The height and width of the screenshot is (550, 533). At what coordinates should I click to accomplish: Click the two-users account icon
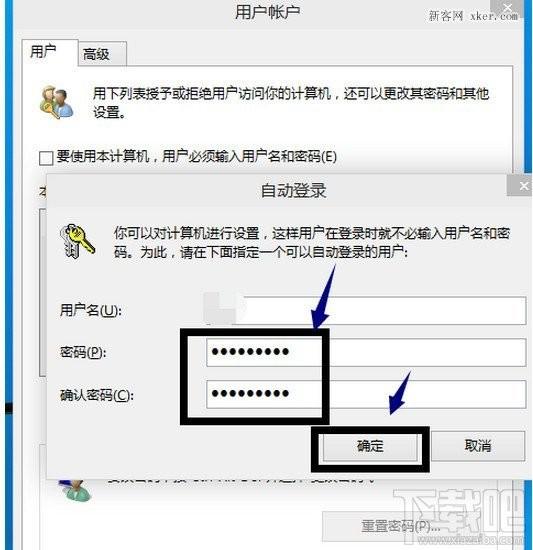(x=56, y=102)
